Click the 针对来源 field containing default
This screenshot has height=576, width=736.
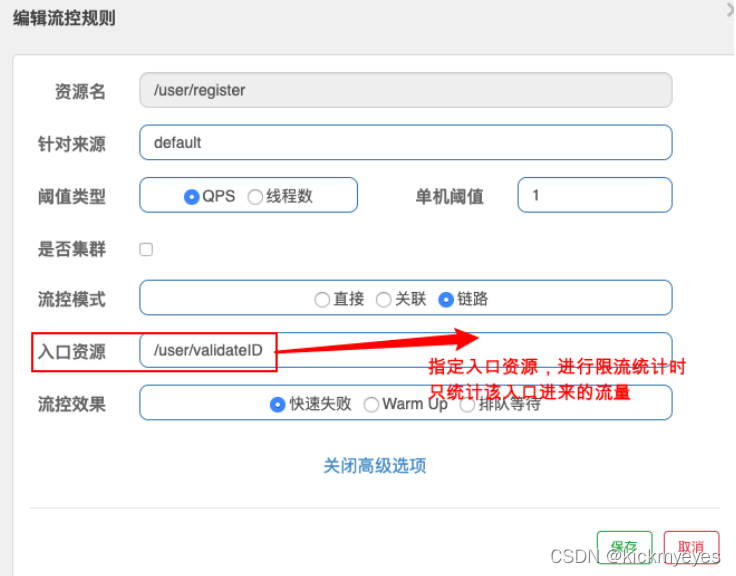[x=406, y=142]
